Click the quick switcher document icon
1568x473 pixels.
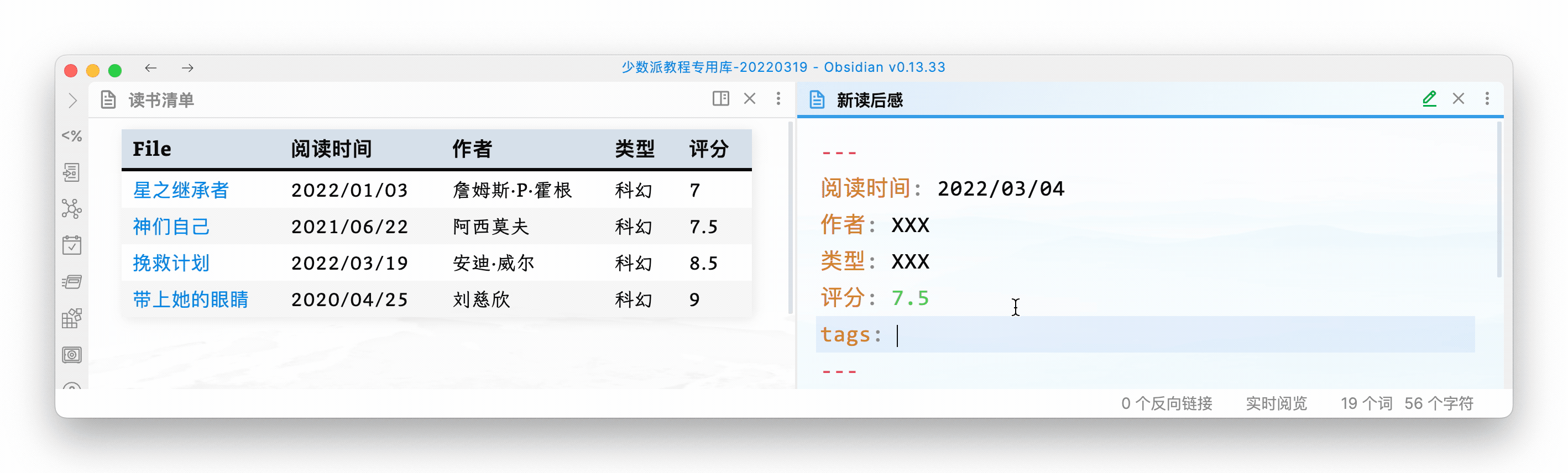(72, 172)
